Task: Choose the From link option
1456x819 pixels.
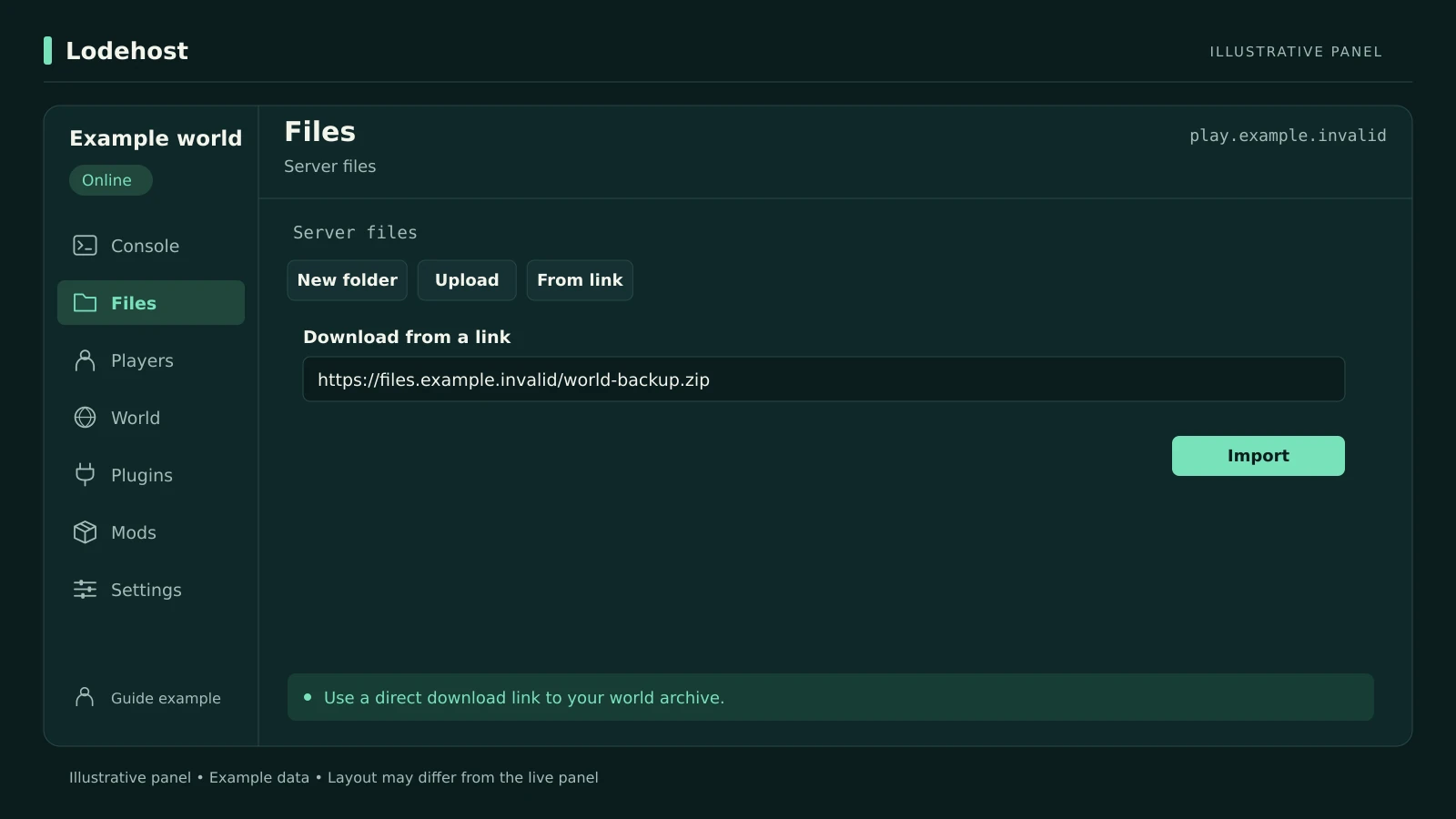Action: coord(580,280)
